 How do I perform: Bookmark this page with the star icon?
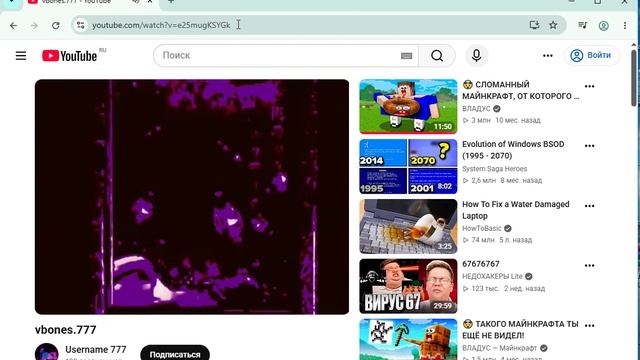(x=553, y=25)
